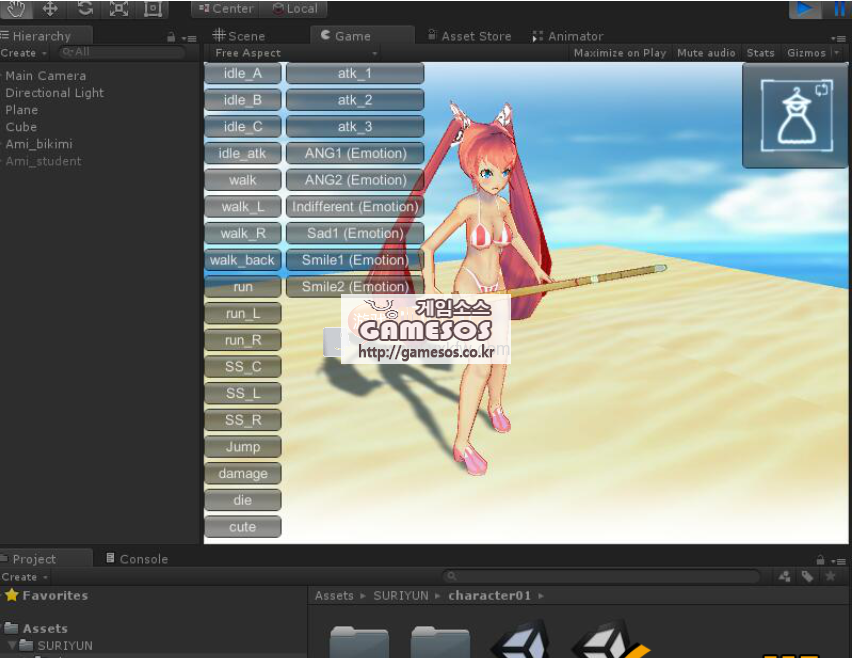Click the Play button
Image resolution: width=852 pixels, height=658 pixels.
[x=805, y=8]
